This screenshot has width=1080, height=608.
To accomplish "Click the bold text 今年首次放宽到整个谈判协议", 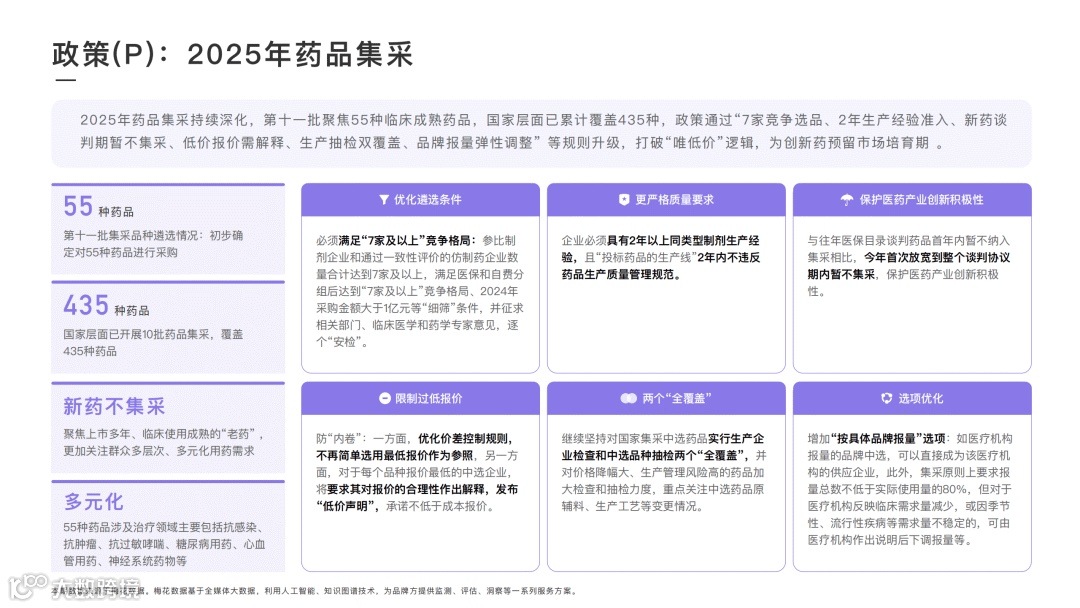I will pyautogui.click(x=937, y=257).
